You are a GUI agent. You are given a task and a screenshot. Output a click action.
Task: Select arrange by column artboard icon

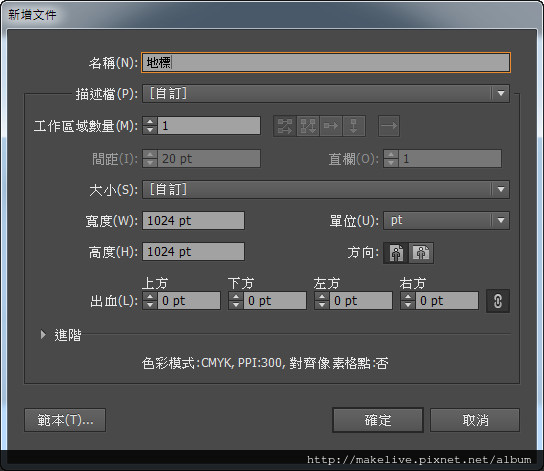coord(354,126)
